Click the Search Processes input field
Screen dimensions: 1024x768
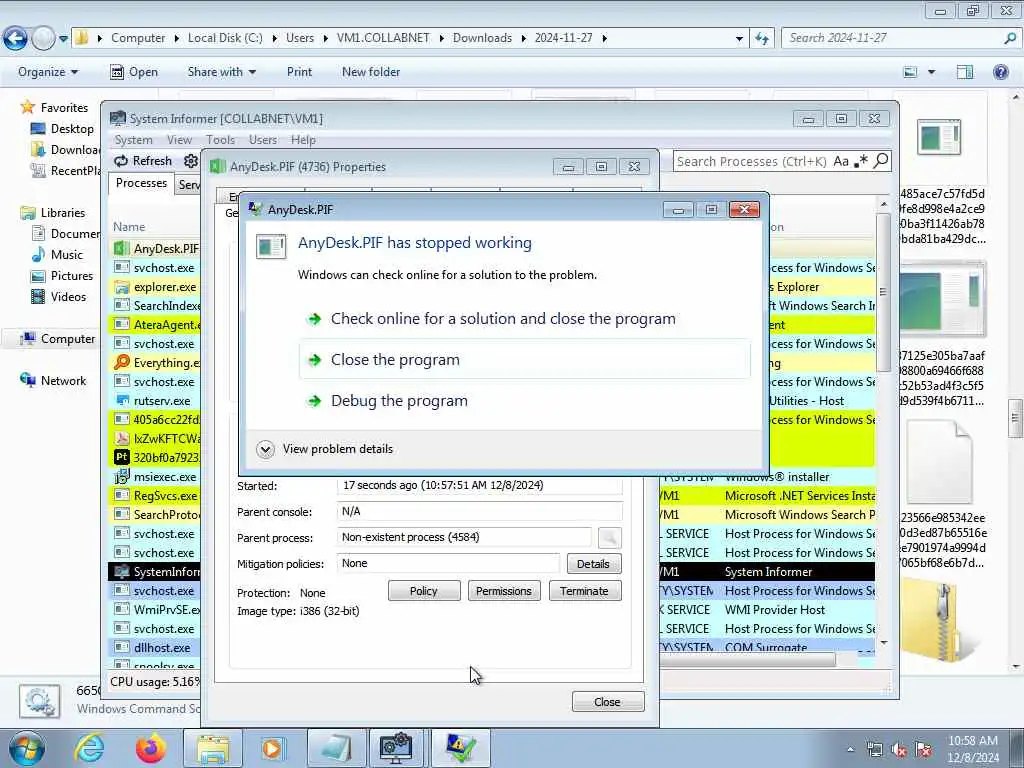coord(751,161)
